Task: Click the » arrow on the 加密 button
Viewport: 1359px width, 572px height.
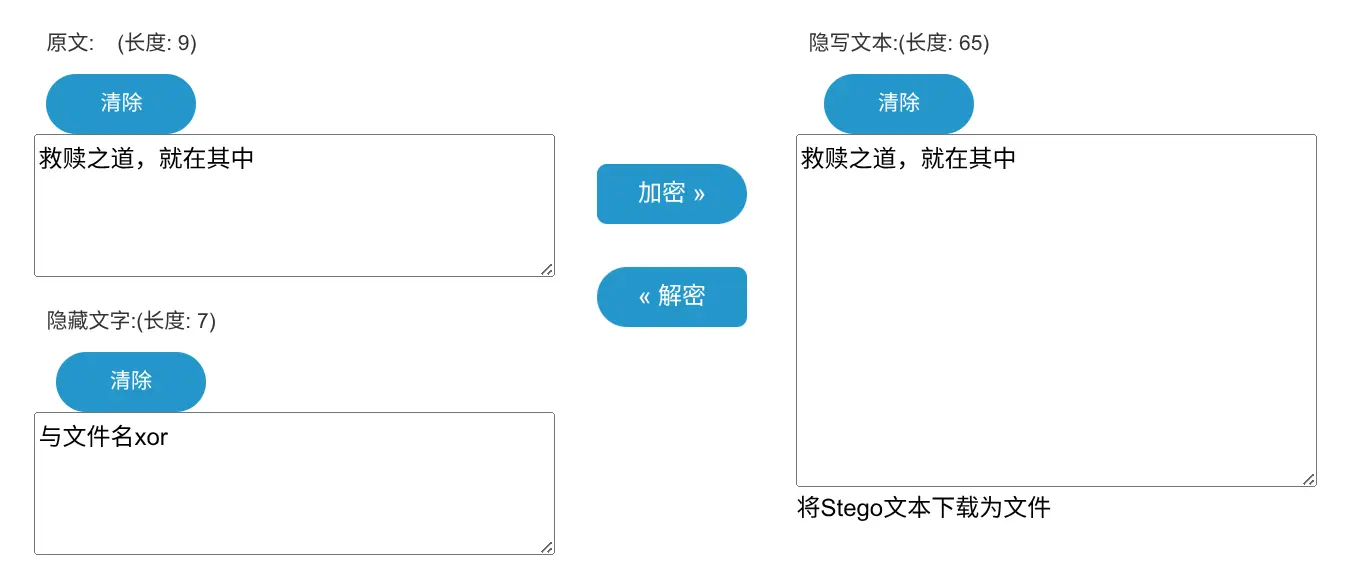Action: click(x=699, y=194)
